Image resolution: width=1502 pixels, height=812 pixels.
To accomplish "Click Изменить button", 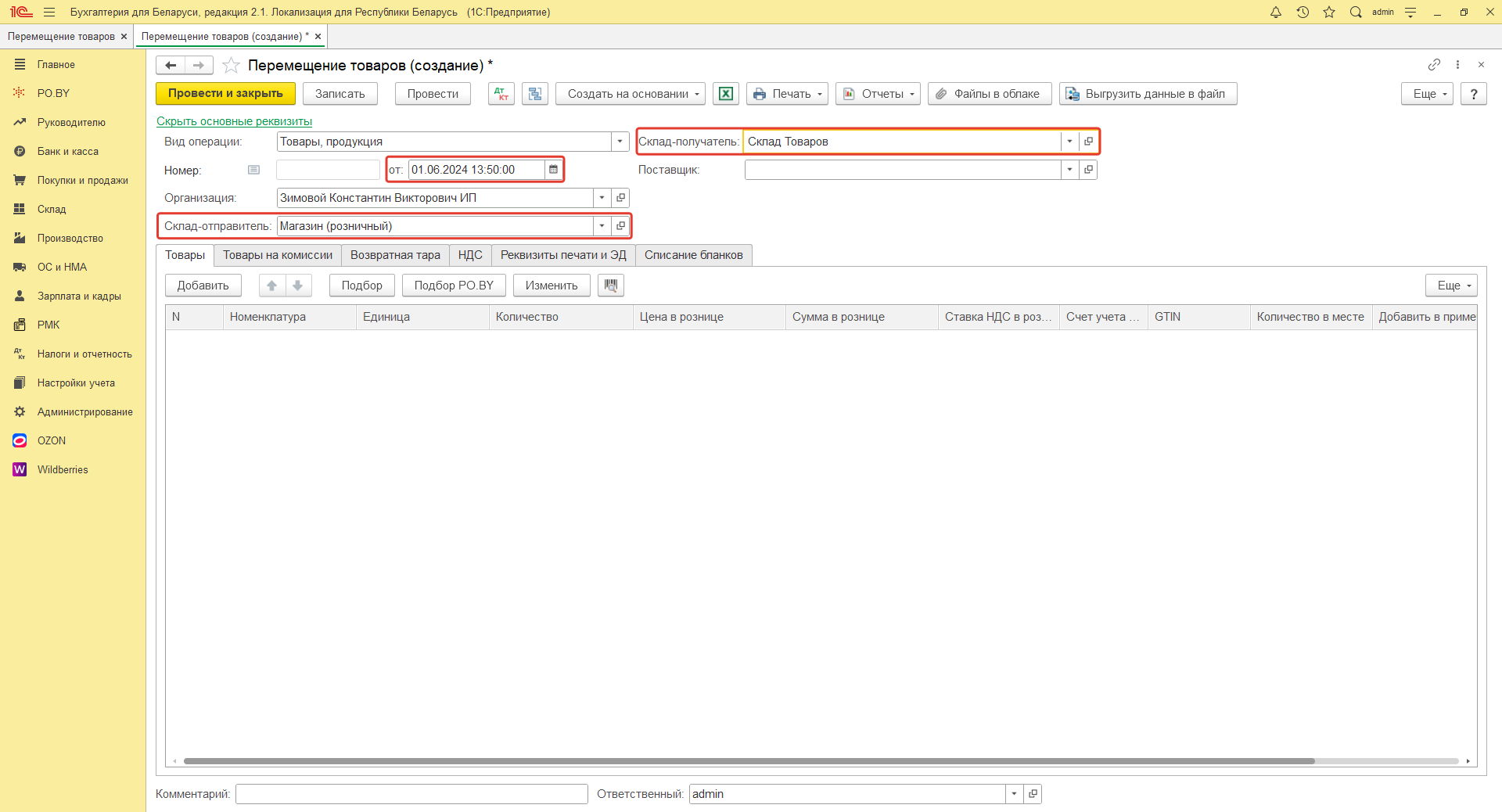I will 552,286.
